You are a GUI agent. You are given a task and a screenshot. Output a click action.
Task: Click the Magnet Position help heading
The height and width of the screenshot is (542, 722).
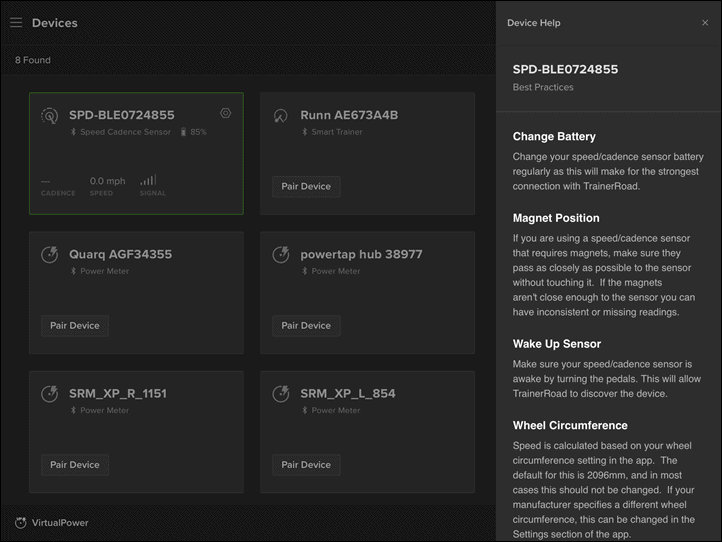pyautogui.click(x=556, y=218)
